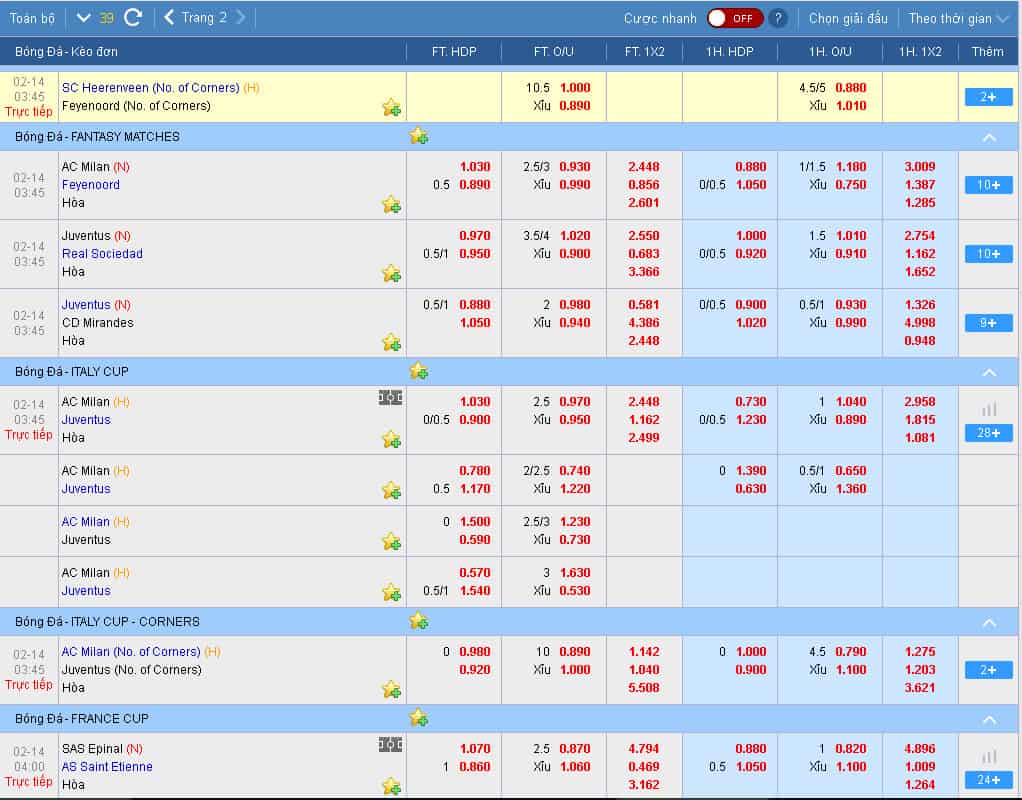Pick SAS Epinal 1H 1X2 odds 4.896

click(920, 748)
